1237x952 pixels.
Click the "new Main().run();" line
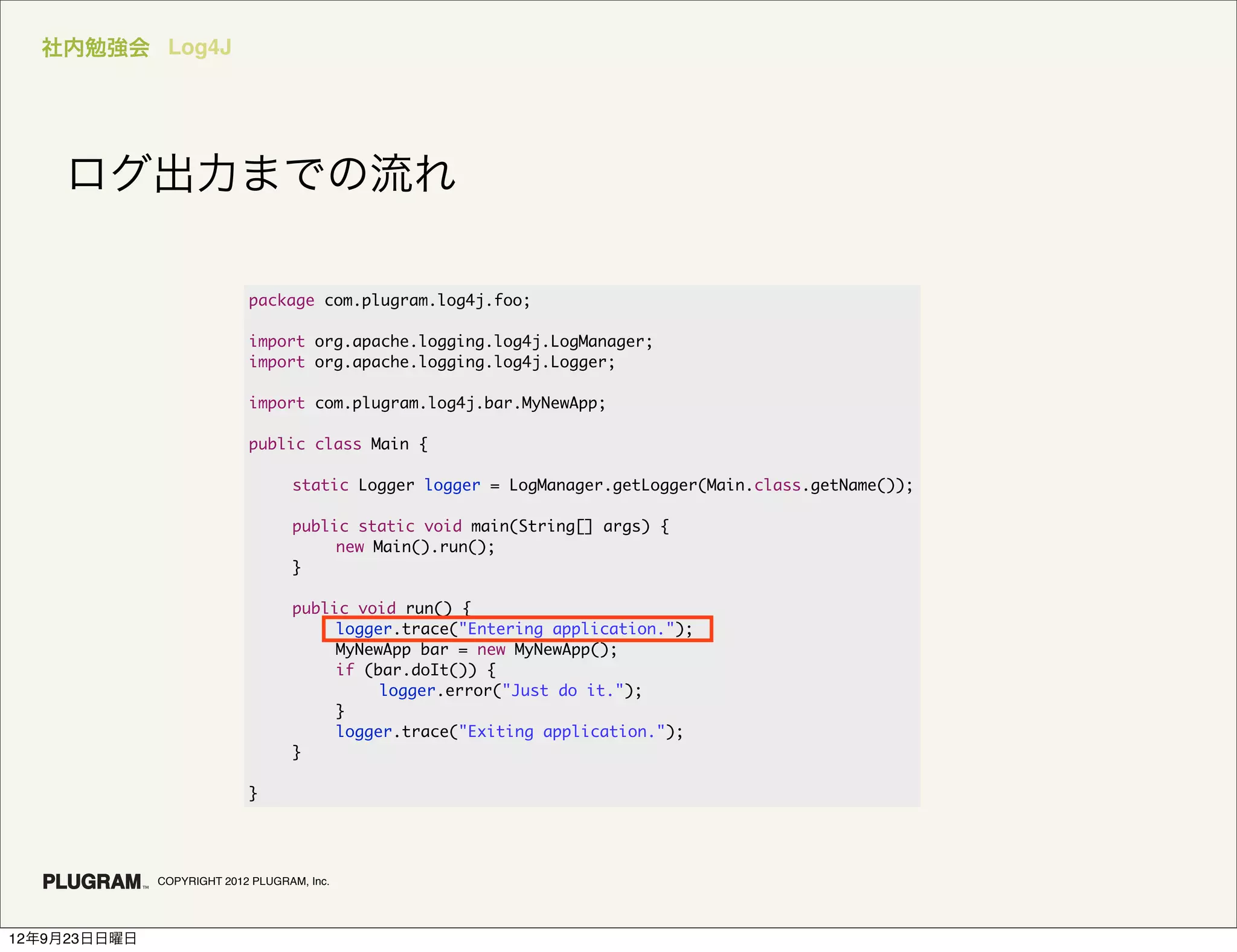415,547
